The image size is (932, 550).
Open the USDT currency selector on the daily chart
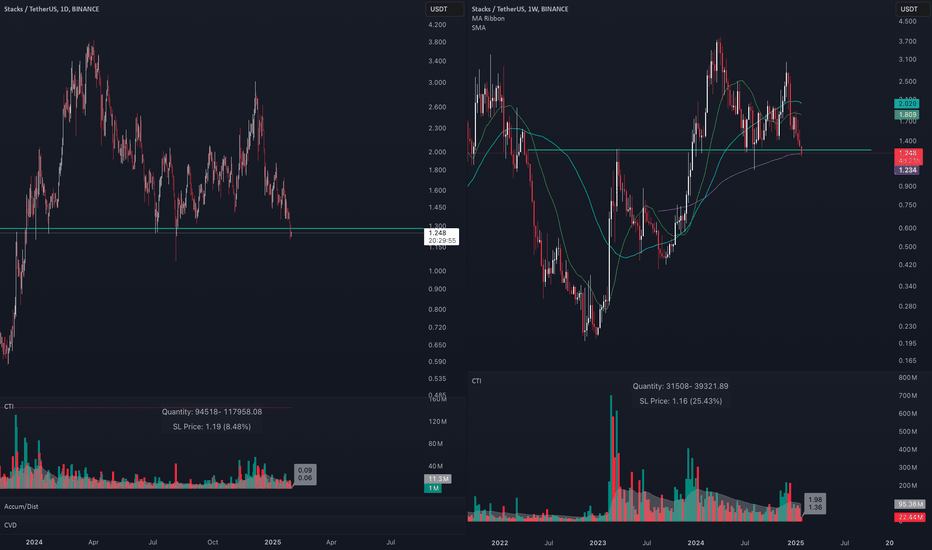(x=444, y=9)
